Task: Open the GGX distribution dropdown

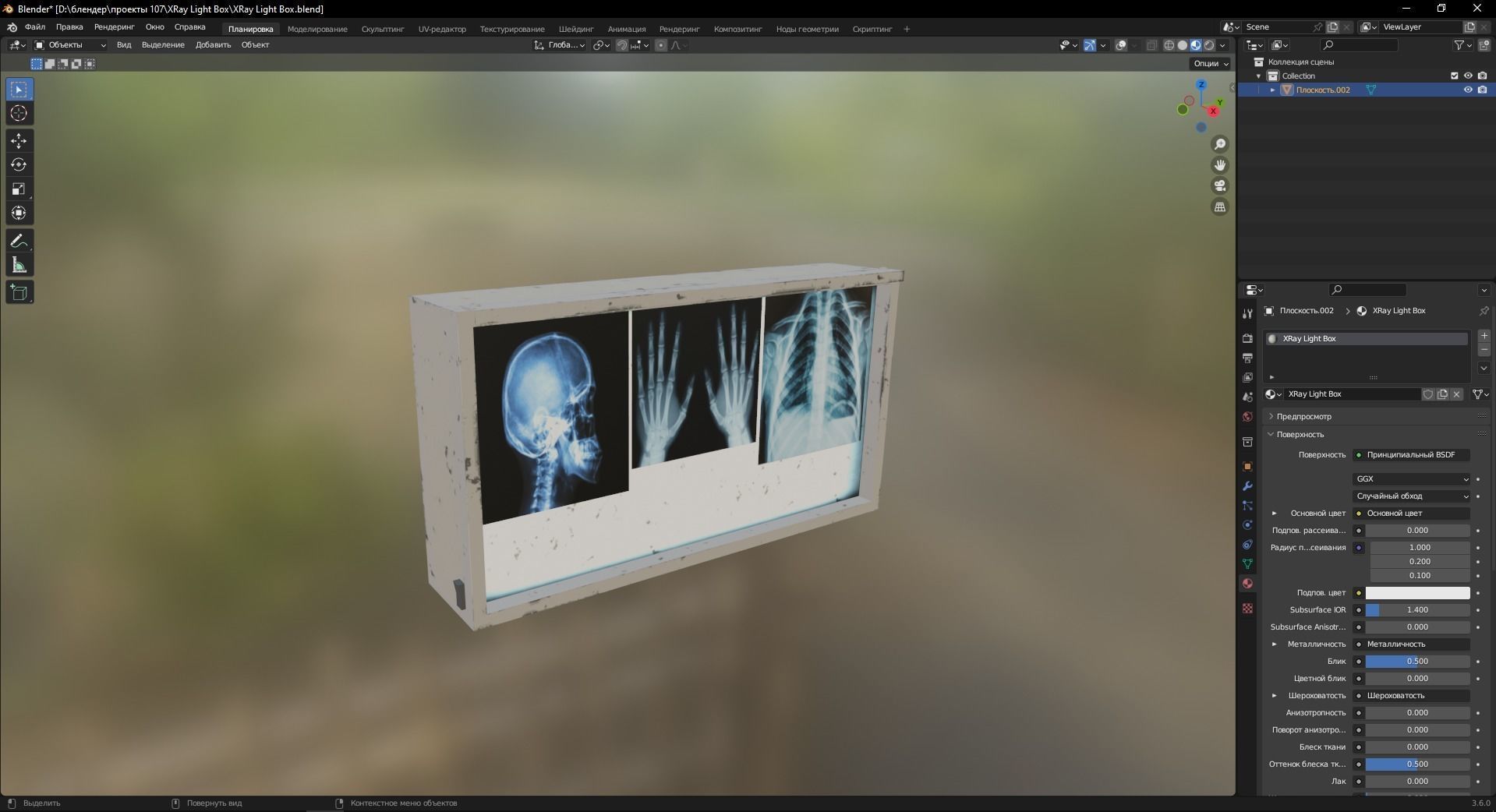Action: pyautogui.click(x=1411, y=478)
